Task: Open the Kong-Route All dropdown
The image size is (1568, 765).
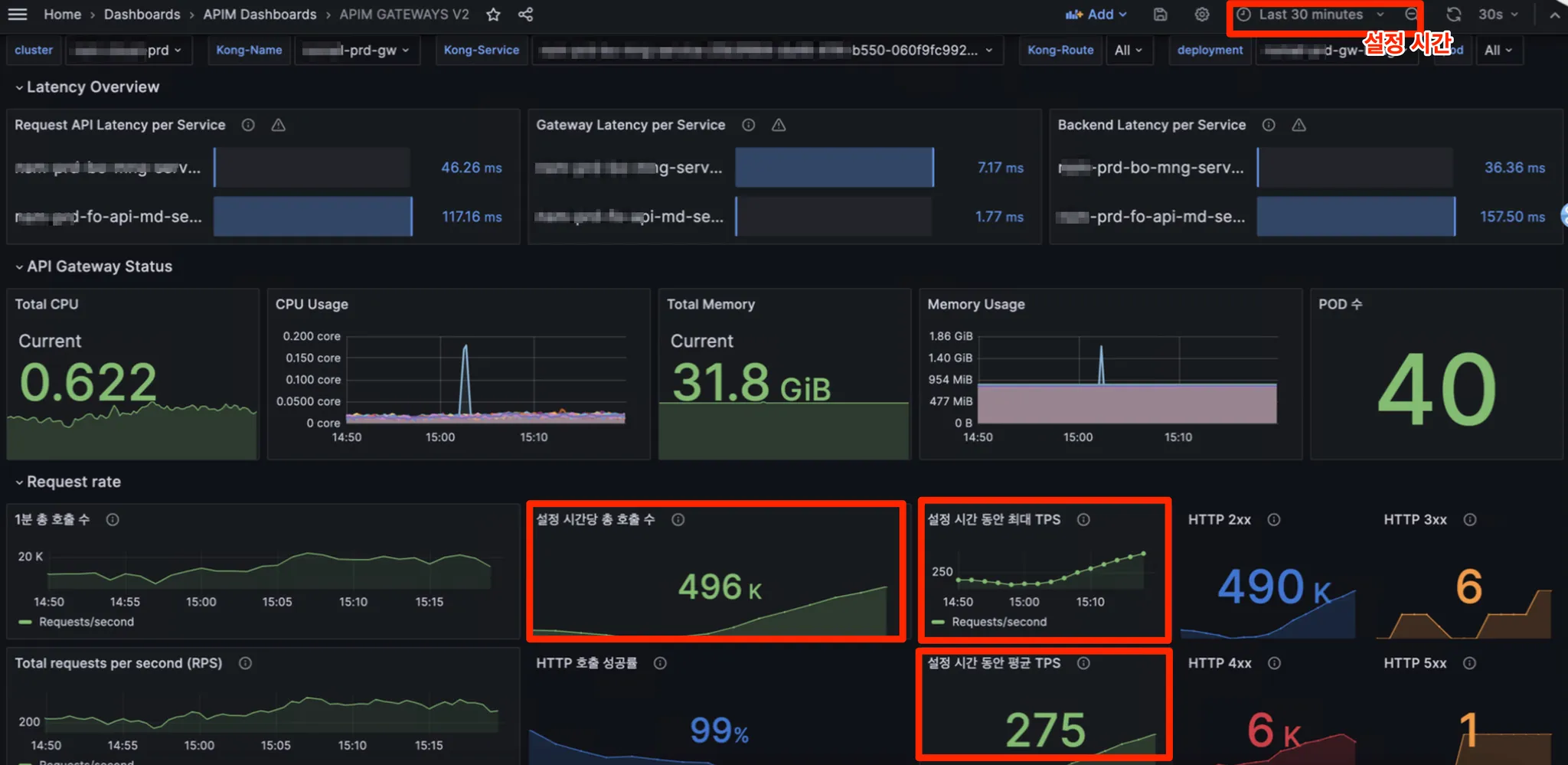Action: 1129,51
